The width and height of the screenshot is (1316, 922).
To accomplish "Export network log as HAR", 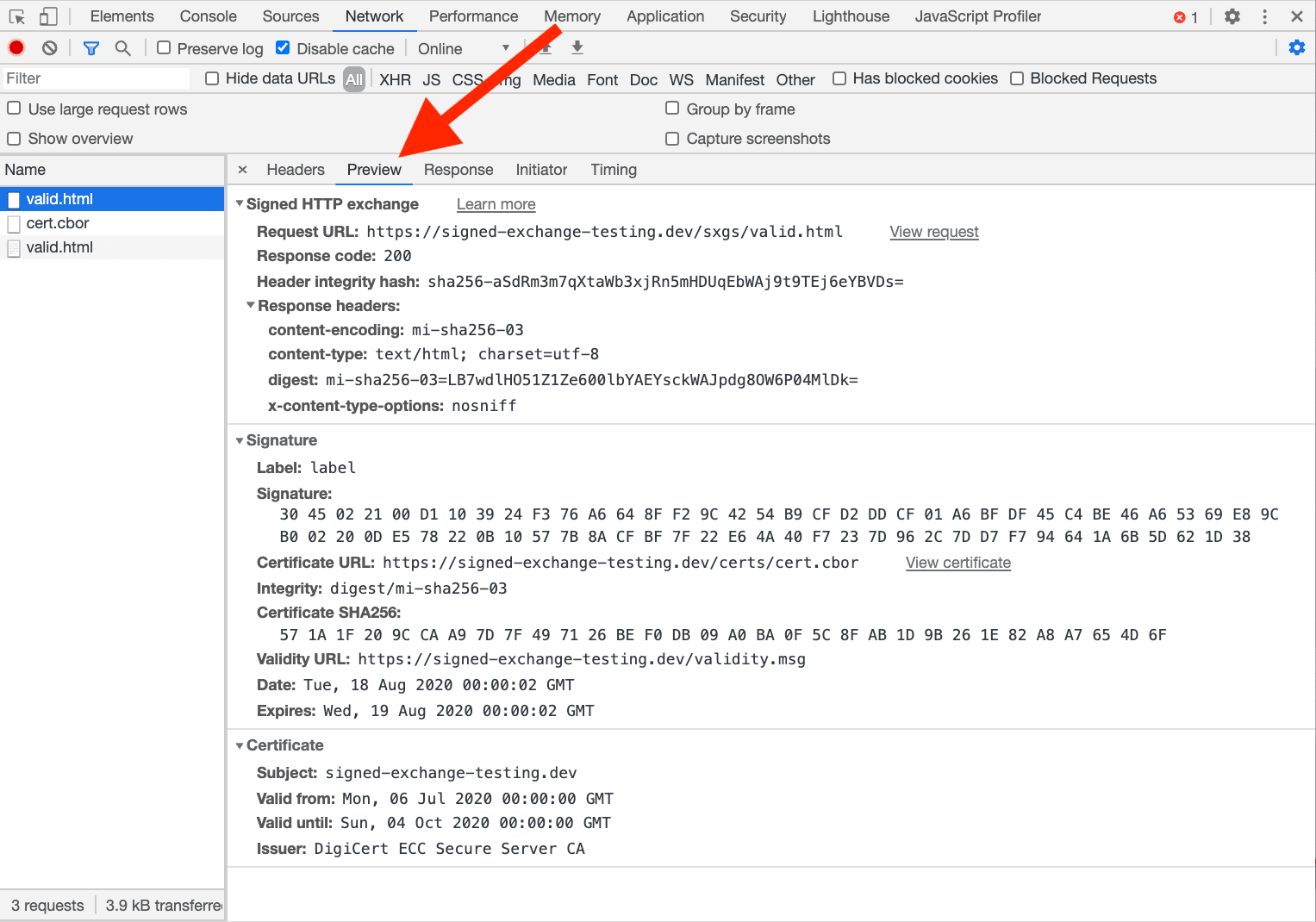I will [x=577, y=47].
